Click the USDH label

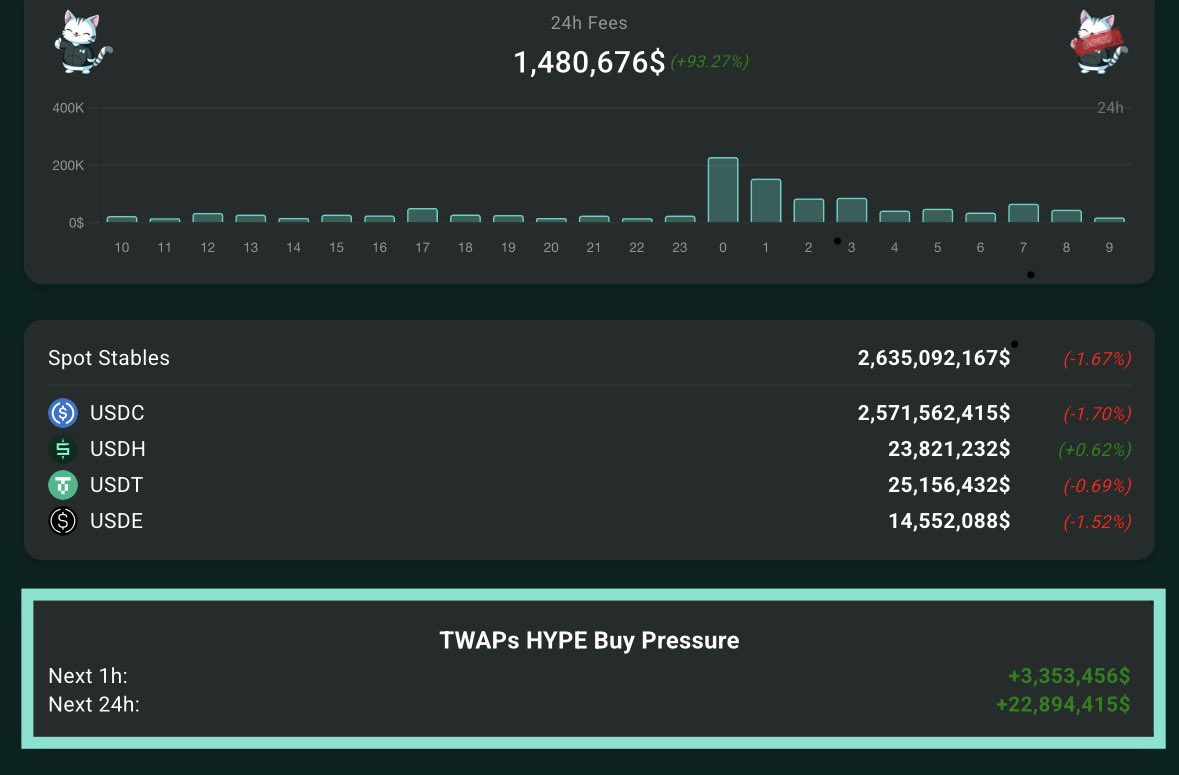click(118, 449)
